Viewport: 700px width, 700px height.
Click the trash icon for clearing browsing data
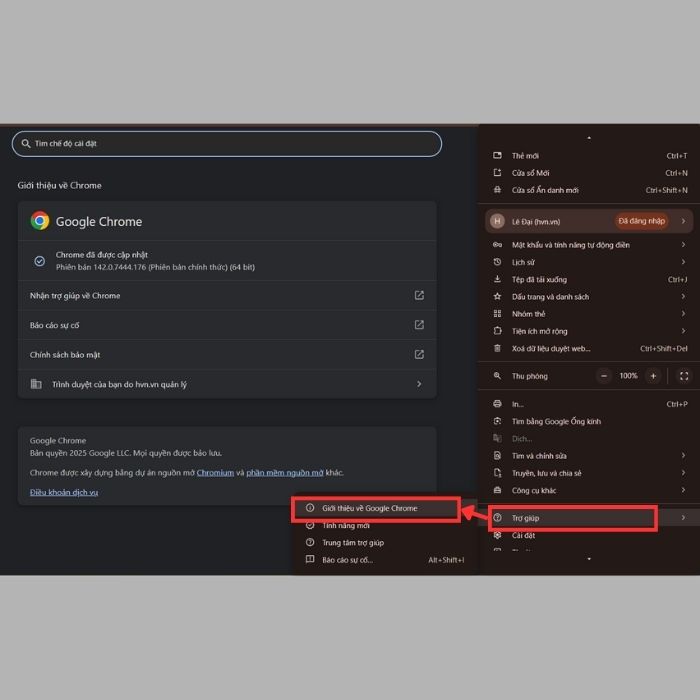click(x=497, y=348)
